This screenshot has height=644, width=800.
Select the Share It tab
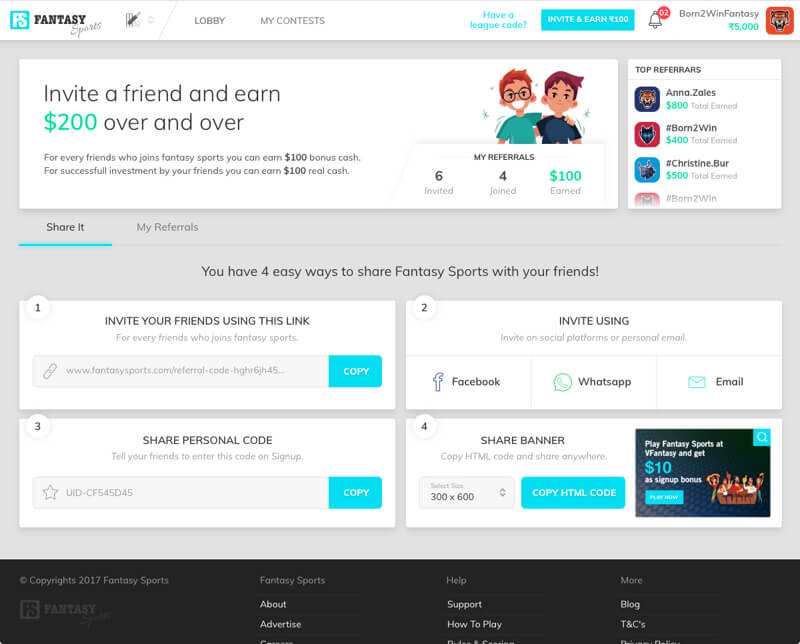point(65,227)
